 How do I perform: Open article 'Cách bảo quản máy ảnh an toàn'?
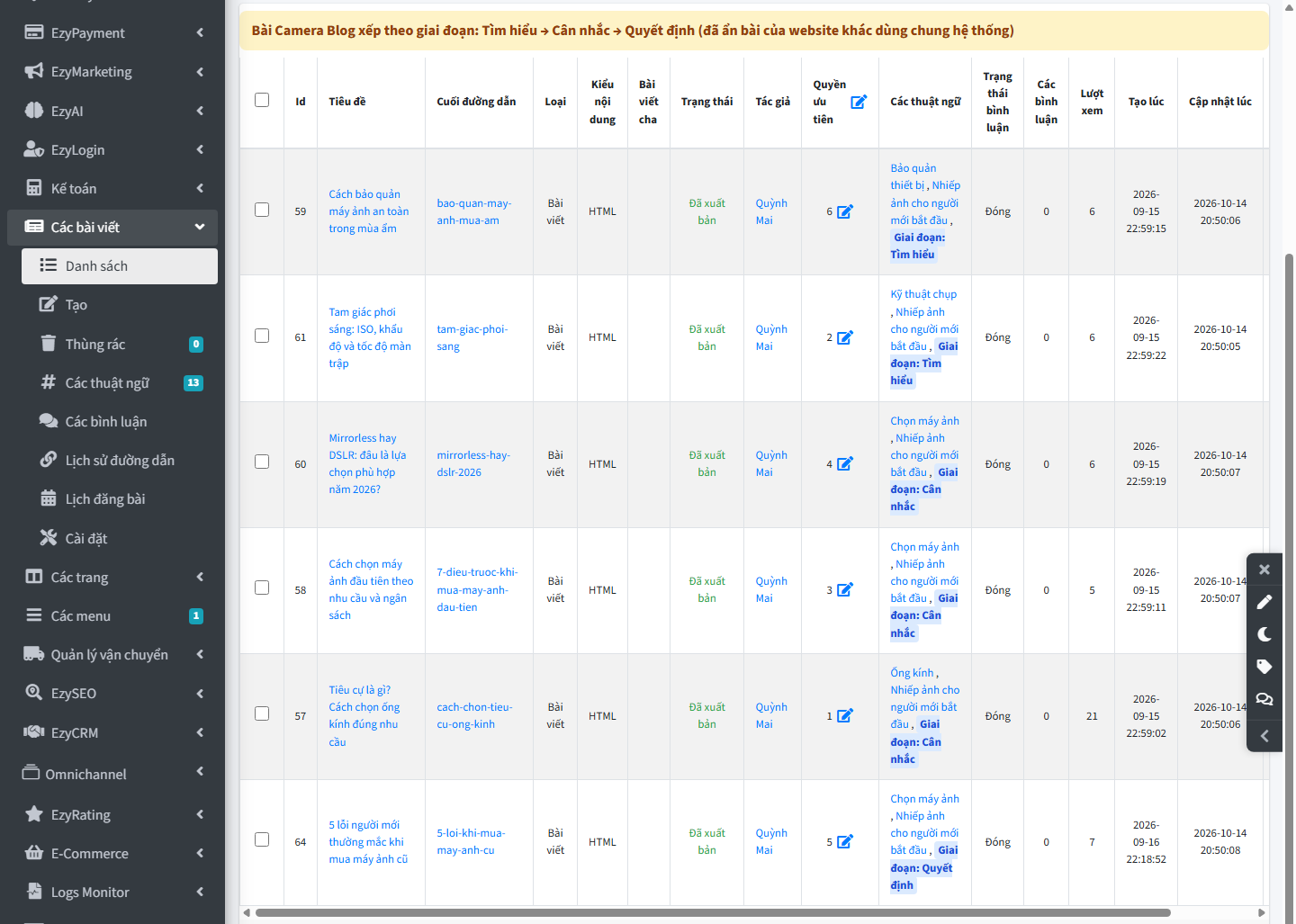point(368,211)
